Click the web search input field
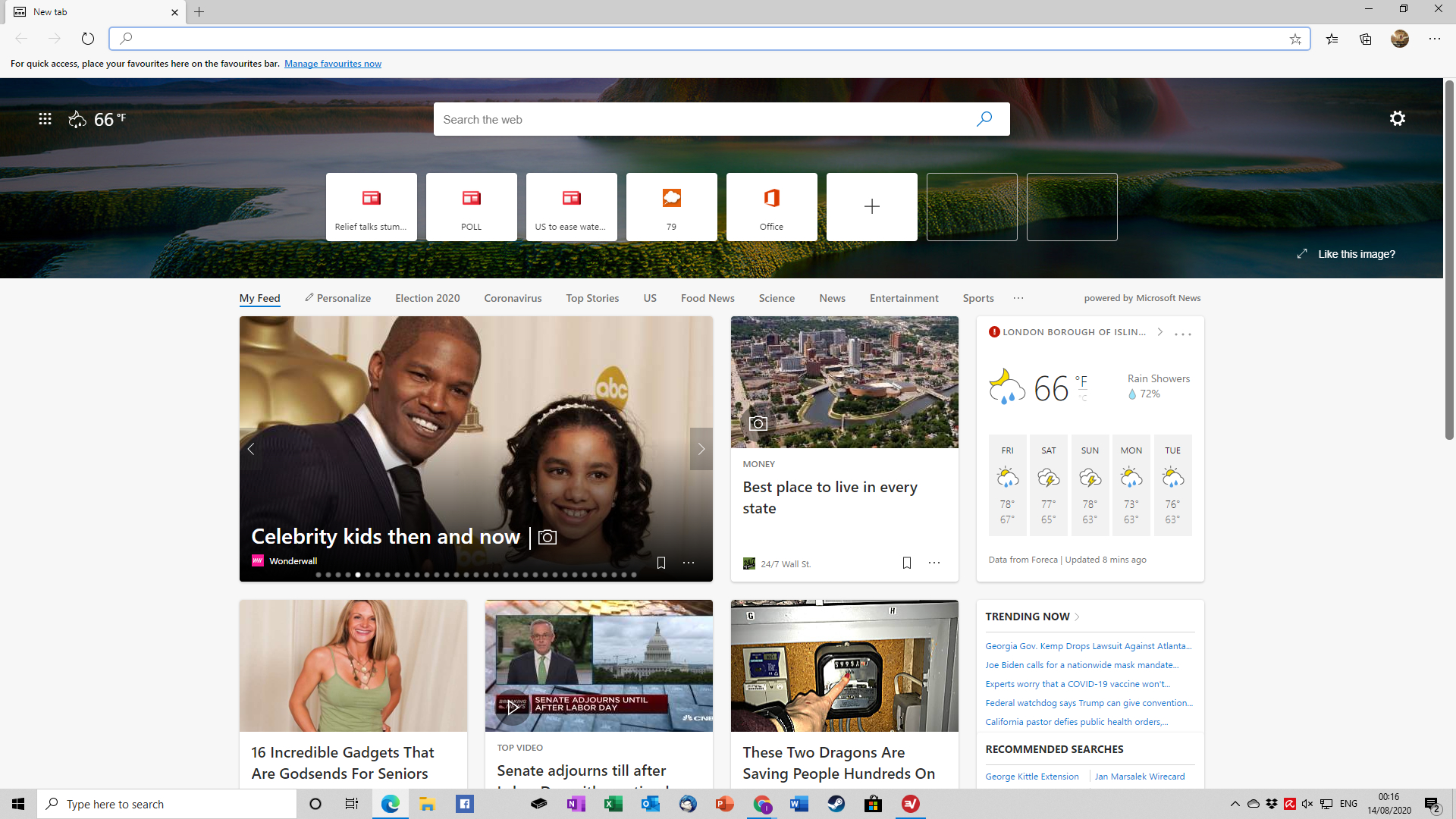The image size is (1456, 819). [x=721, y=119]
